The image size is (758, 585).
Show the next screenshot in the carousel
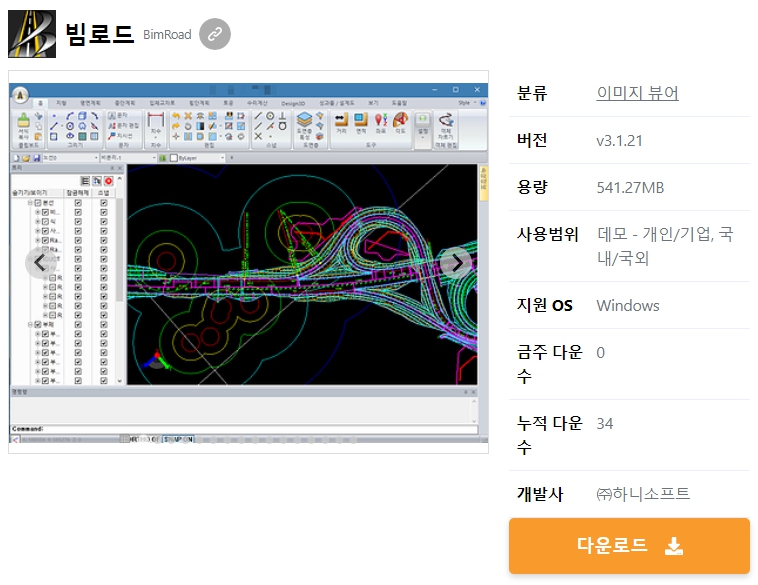tap(456, 263)
